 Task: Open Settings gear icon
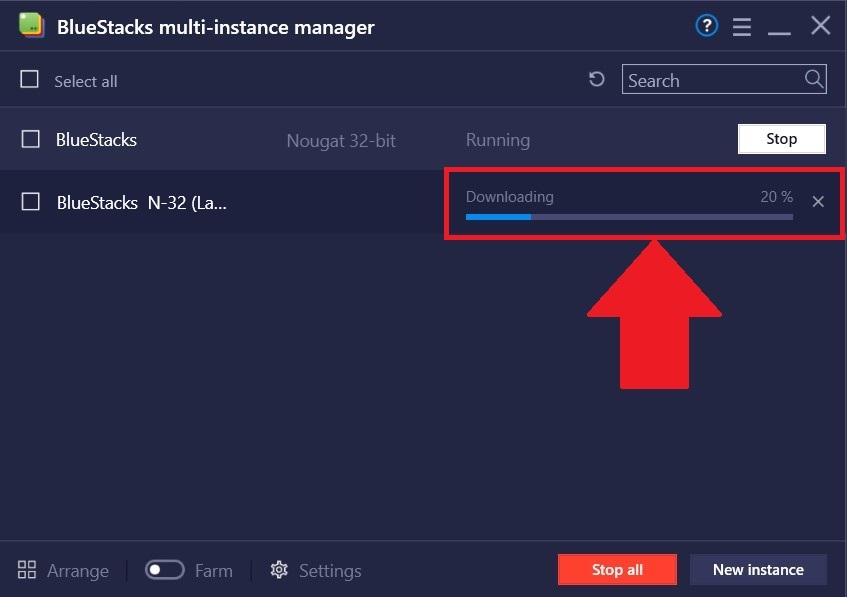pyautogui.click(x=279, y=569)
